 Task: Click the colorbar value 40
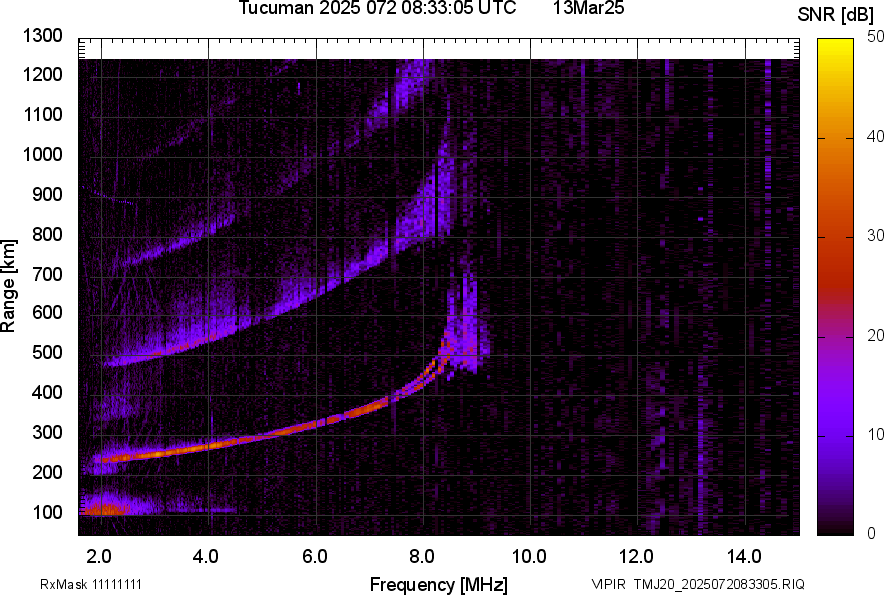coord(875,136)
